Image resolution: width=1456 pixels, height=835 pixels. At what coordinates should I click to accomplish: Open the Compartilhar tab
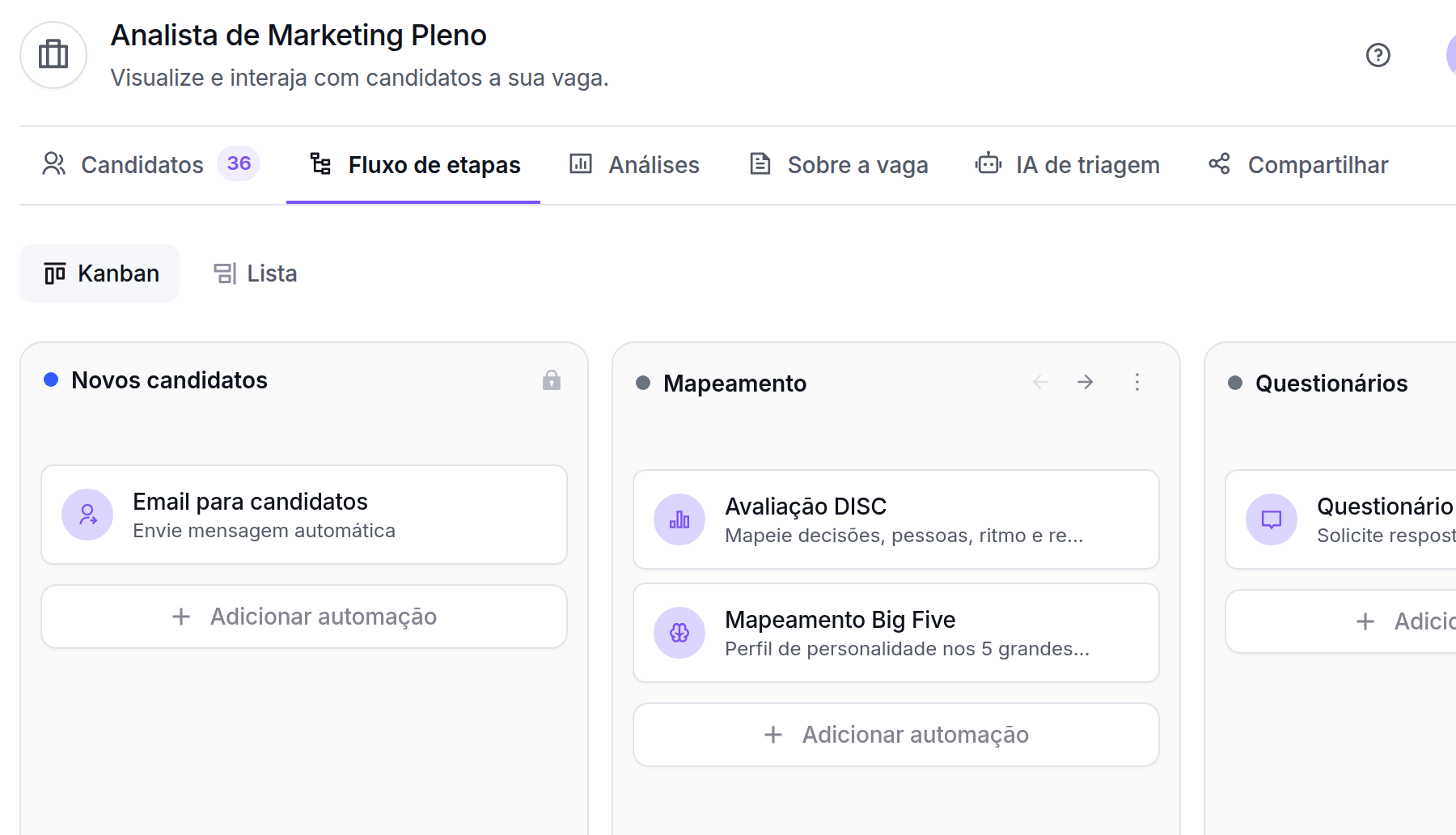(1298, 165)
